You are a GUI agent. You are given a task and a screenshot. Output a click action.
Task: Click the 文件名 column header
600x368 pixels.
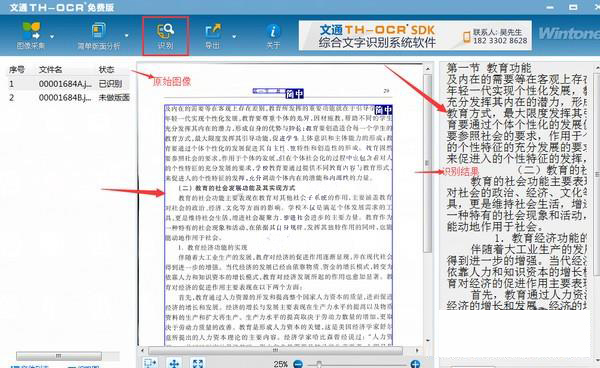(x=50, y=70)
